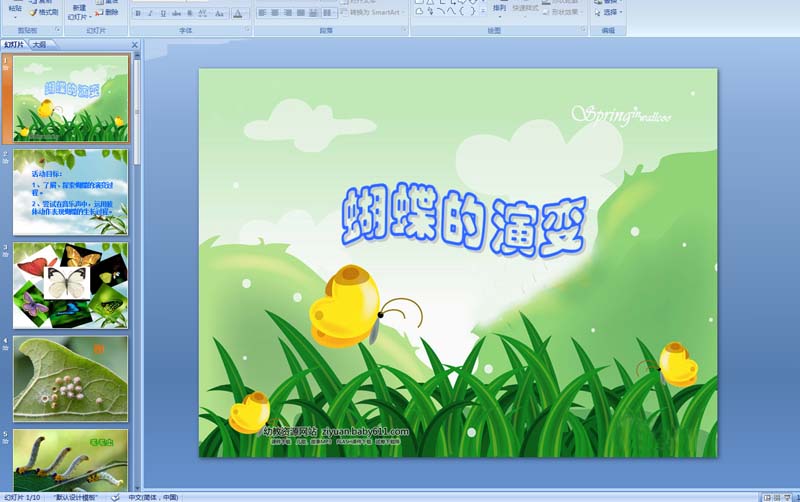Select slide 4 leaf with eggs thumbnail

pos(71,378)
